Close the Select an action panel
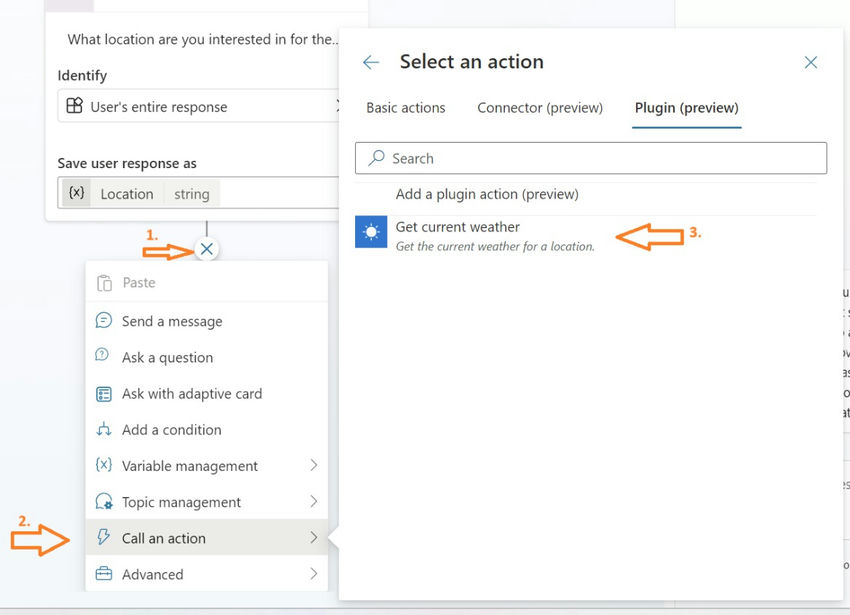This screenshot has width=850, height=615. pyautogui.click(x=811, y=62)
